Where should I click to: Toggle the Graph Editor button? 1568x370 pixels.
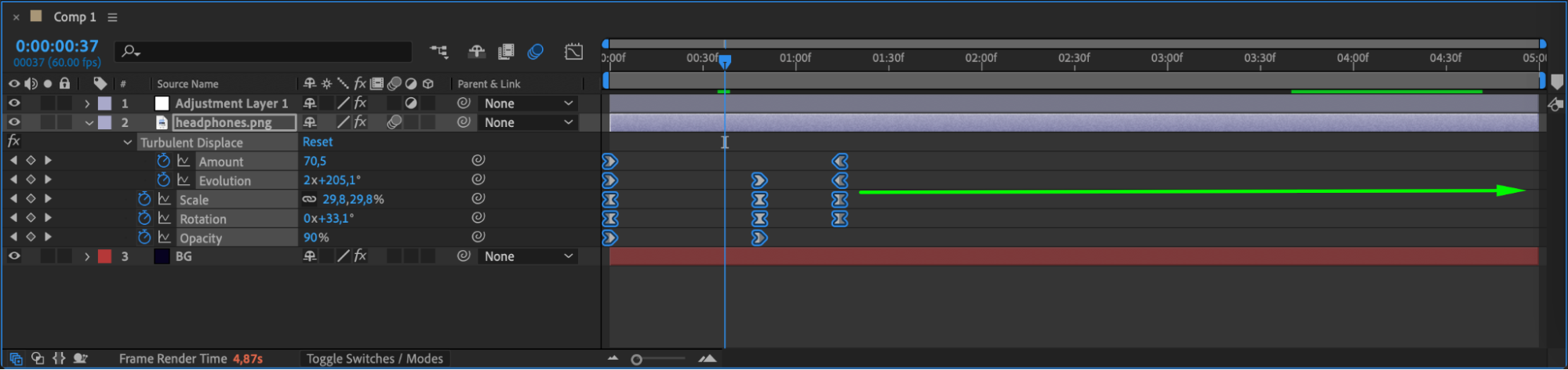coord(574,52)
